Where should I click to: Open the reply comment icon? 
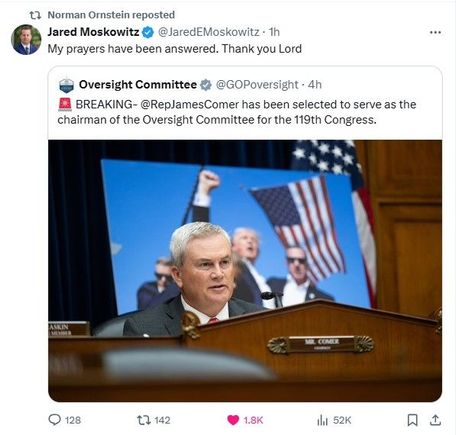[54, 420]
